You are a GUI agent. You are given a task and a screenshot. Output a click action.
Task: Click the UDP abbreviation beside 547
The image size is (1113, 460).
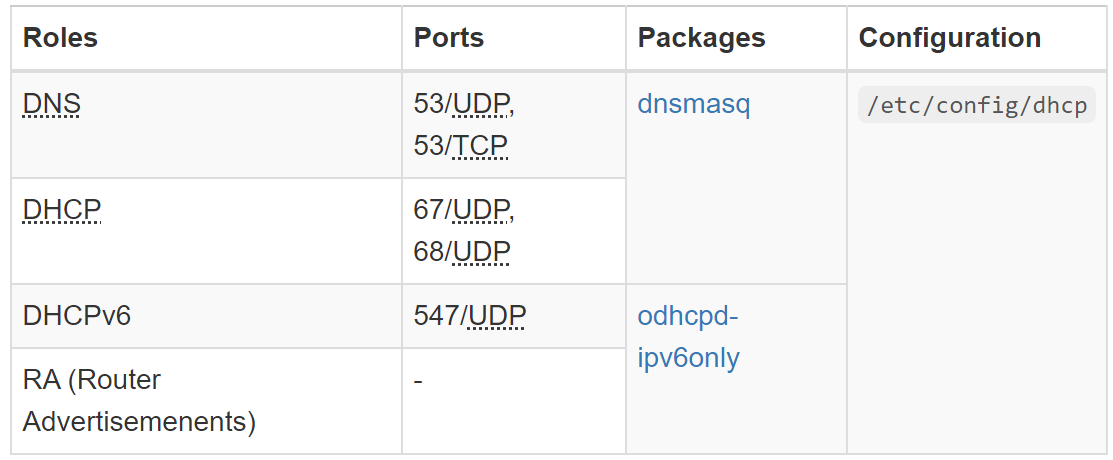[x=497, y=316]
